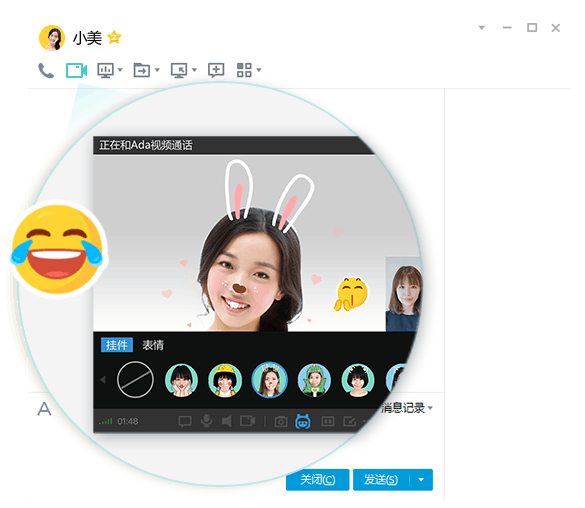
Task: Click the 正在和Ada视频通话 title bar
Action: tap(233, 145)
